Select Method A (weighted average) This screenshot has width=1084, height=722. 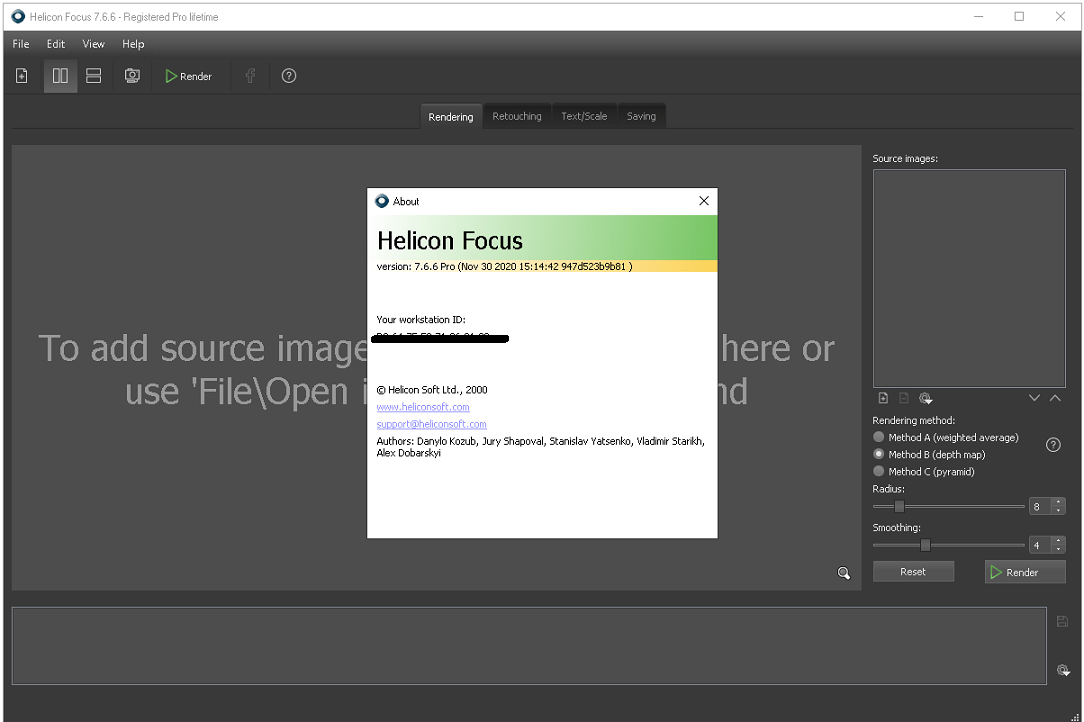coord(945,437)
